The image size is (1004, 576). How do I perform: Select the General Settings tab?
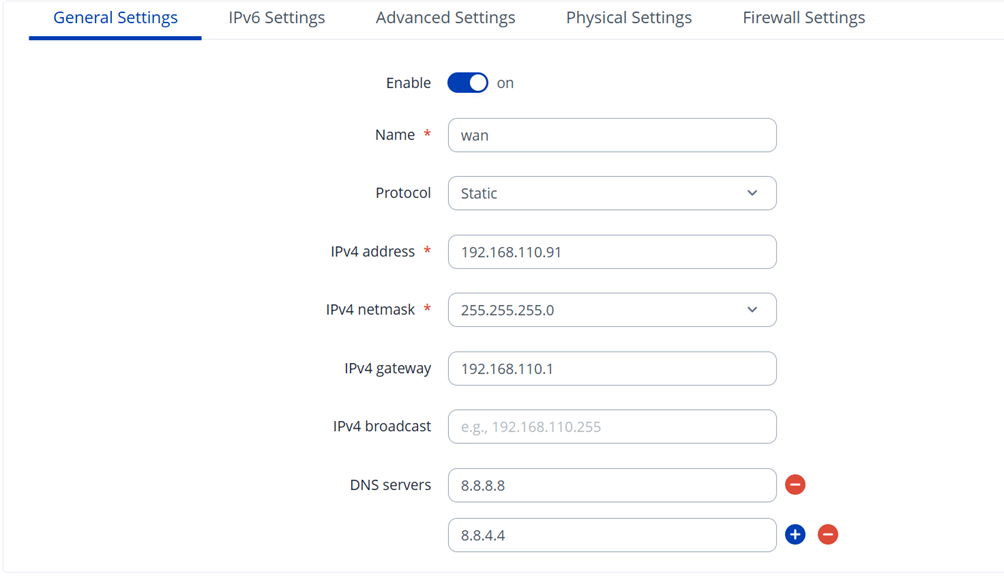115,18
